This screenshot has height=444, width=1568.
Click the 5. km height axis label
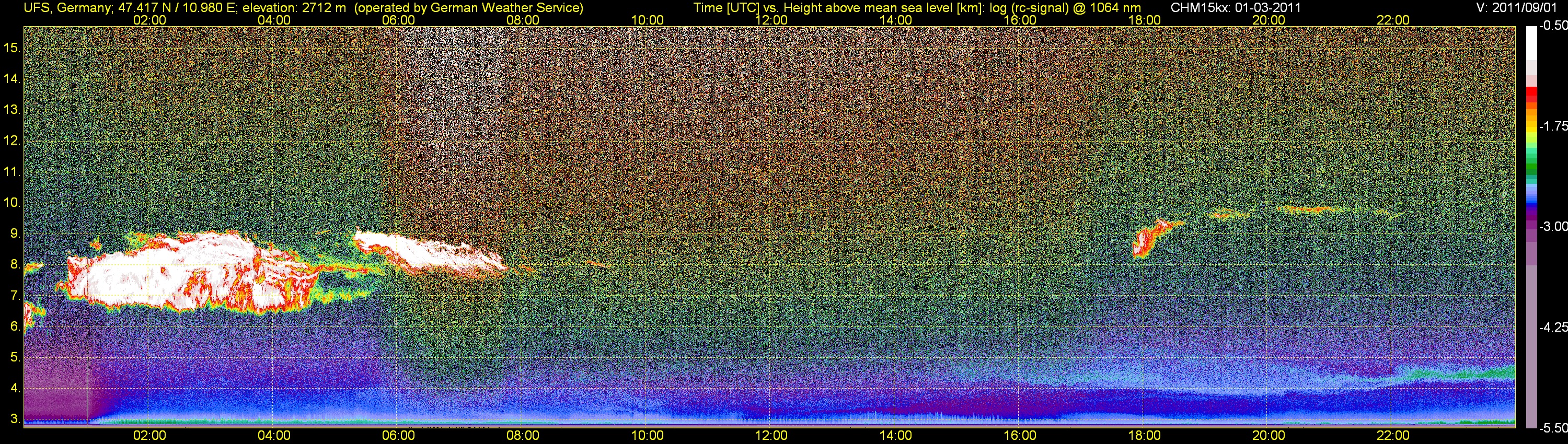point(15,357)
